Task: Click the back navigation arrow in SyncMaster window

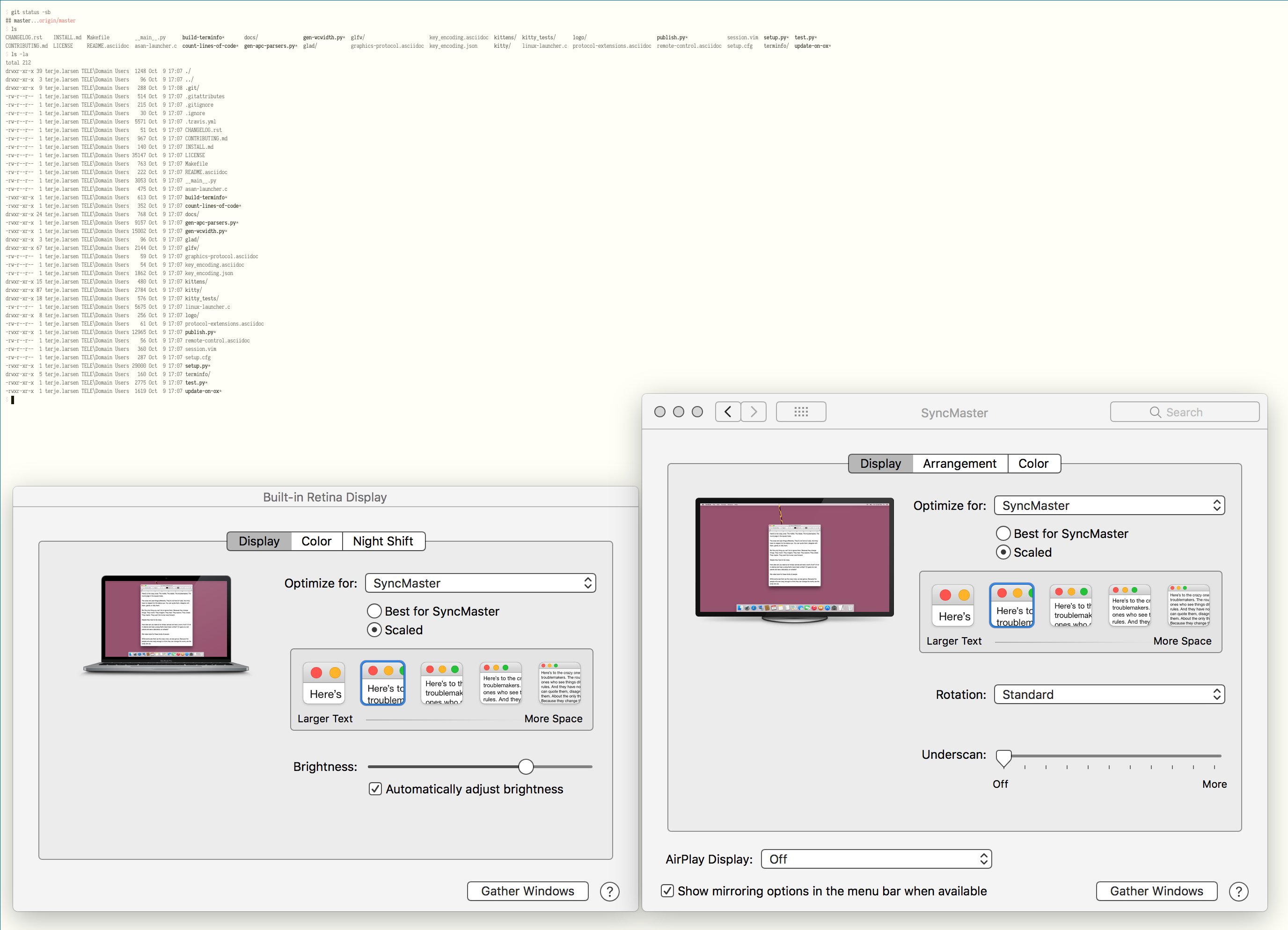Action: point(727,412)
